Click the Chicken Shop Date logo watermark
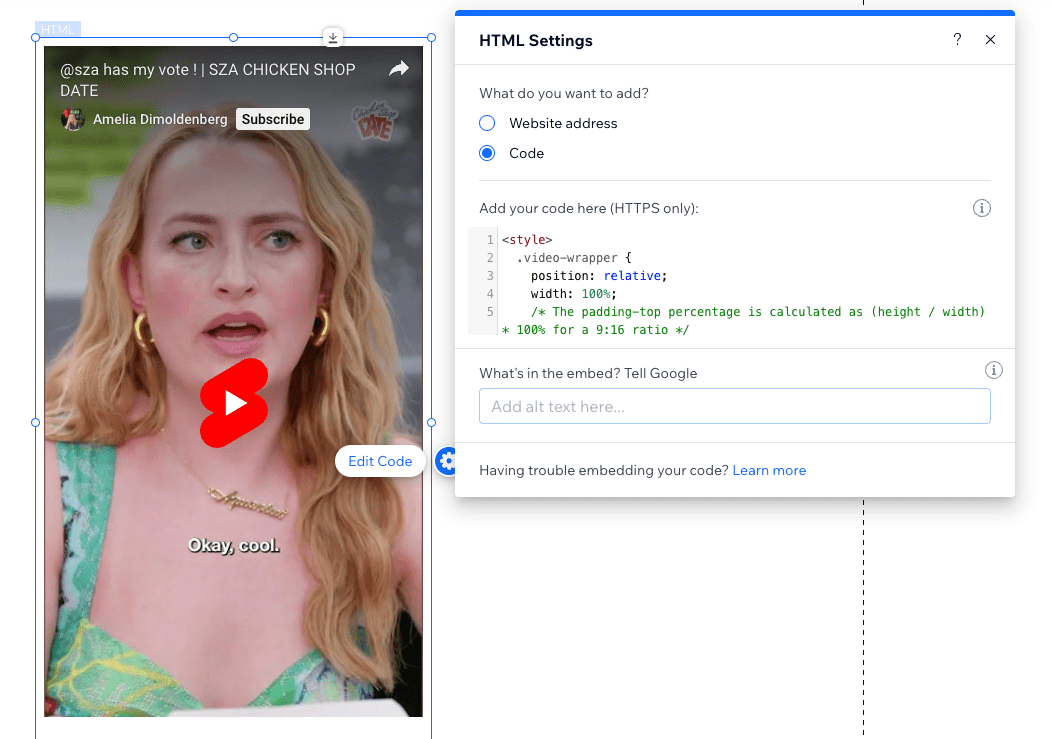Image resolution: width=1052 pixels, height=739 pixels. pyautogui.click(x=374, y=121)
